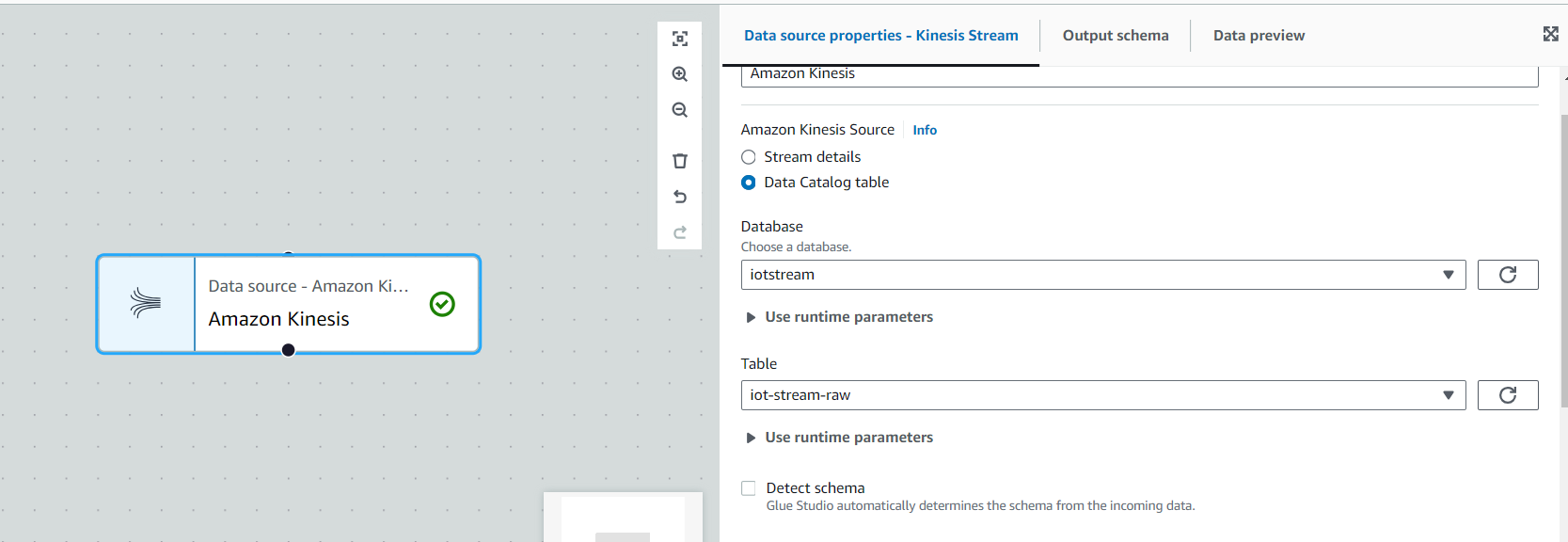Open the Database dropdown showing iotstream
This screenshot has height=542, width=1568.
pyautogui.click(x=1102, y=275)
